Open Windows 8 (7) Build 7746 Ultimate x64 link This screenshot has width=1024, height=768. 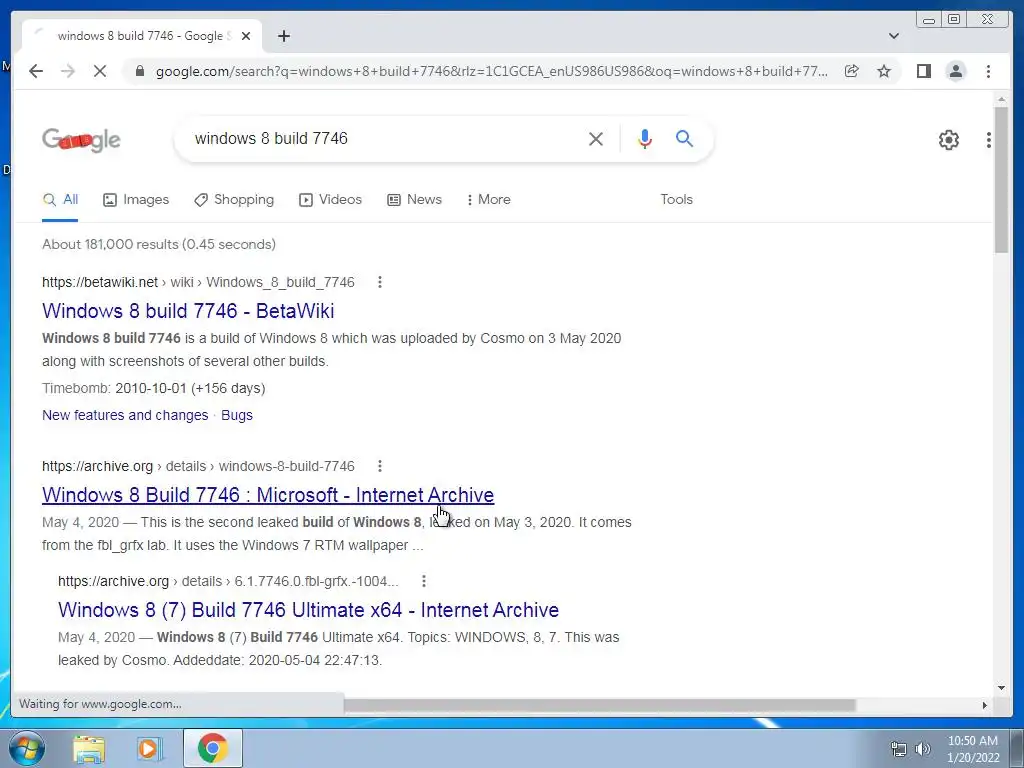pyautogui.click(x=308, y=610)
